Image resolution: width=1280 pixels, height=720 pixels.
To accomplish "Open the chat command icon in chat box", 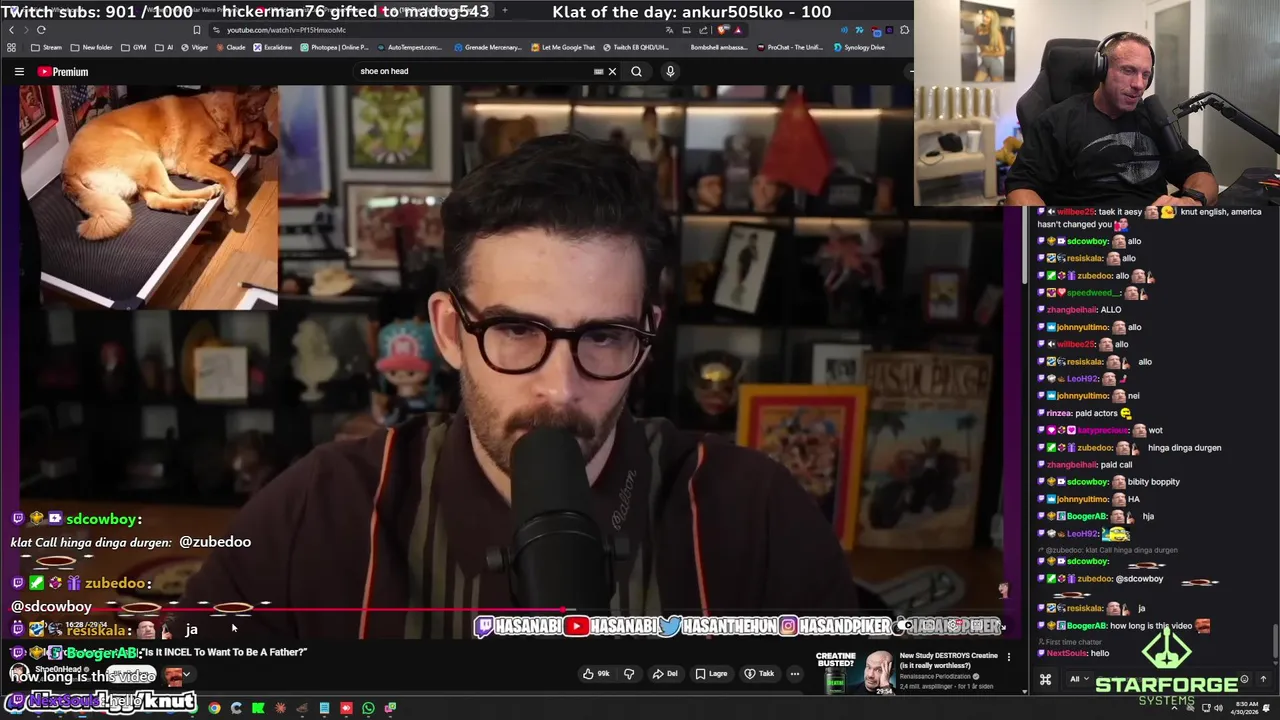I will (x=1045, y=680).
